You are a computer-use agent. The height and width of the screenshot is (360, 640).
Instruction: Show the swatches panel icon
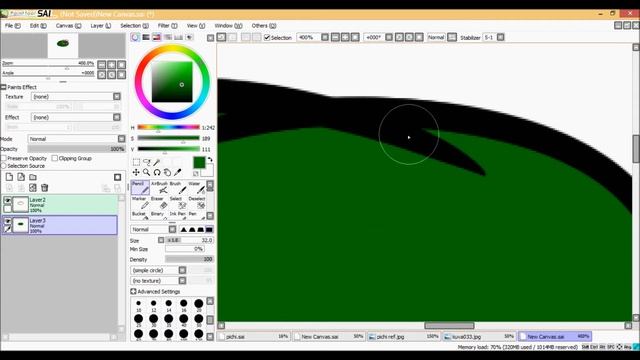tap(178, 37)
